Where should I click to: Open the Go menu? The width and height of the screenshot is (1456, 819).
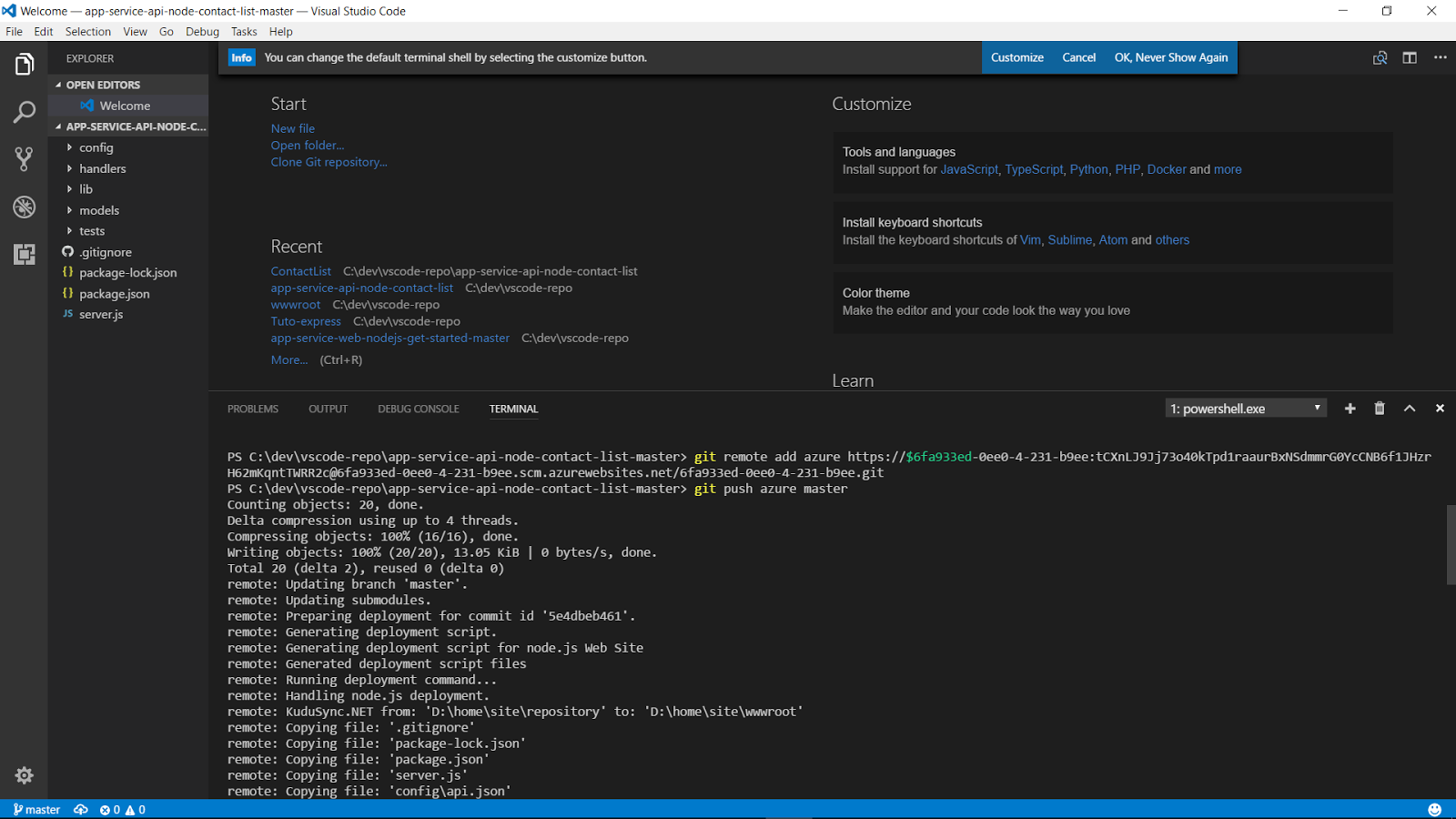click(167, 32)
